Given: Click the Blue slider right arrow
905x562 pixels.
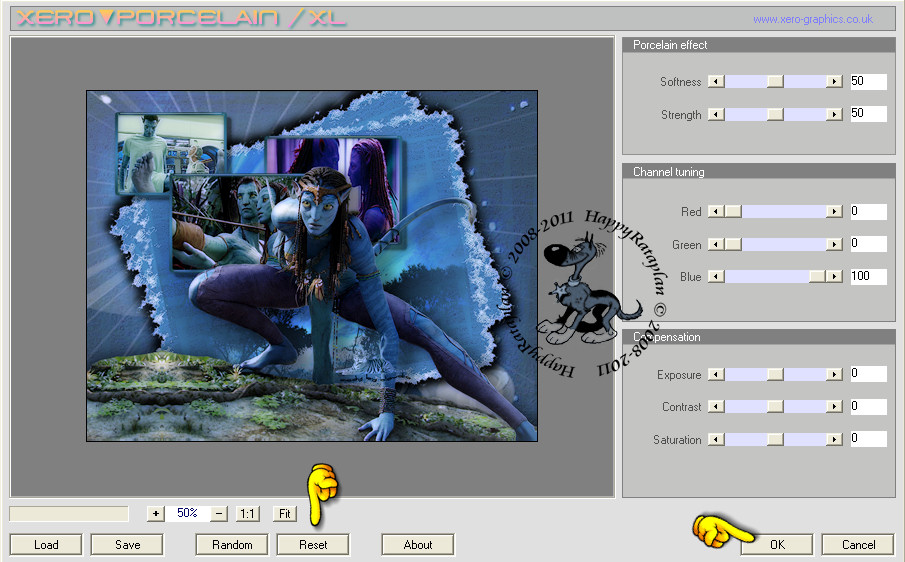Looking at the screenshot, I should pyautogui.click(x=834, y=276).
